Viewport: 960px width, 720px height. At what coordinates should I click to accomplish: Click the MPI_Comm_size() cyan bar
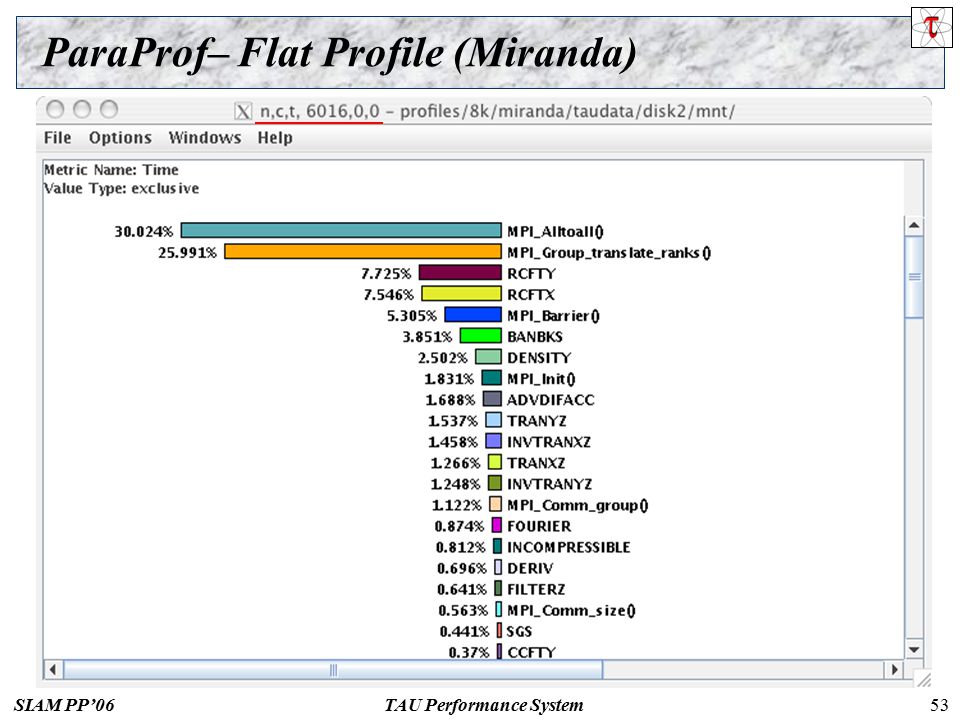pos(499,609)
